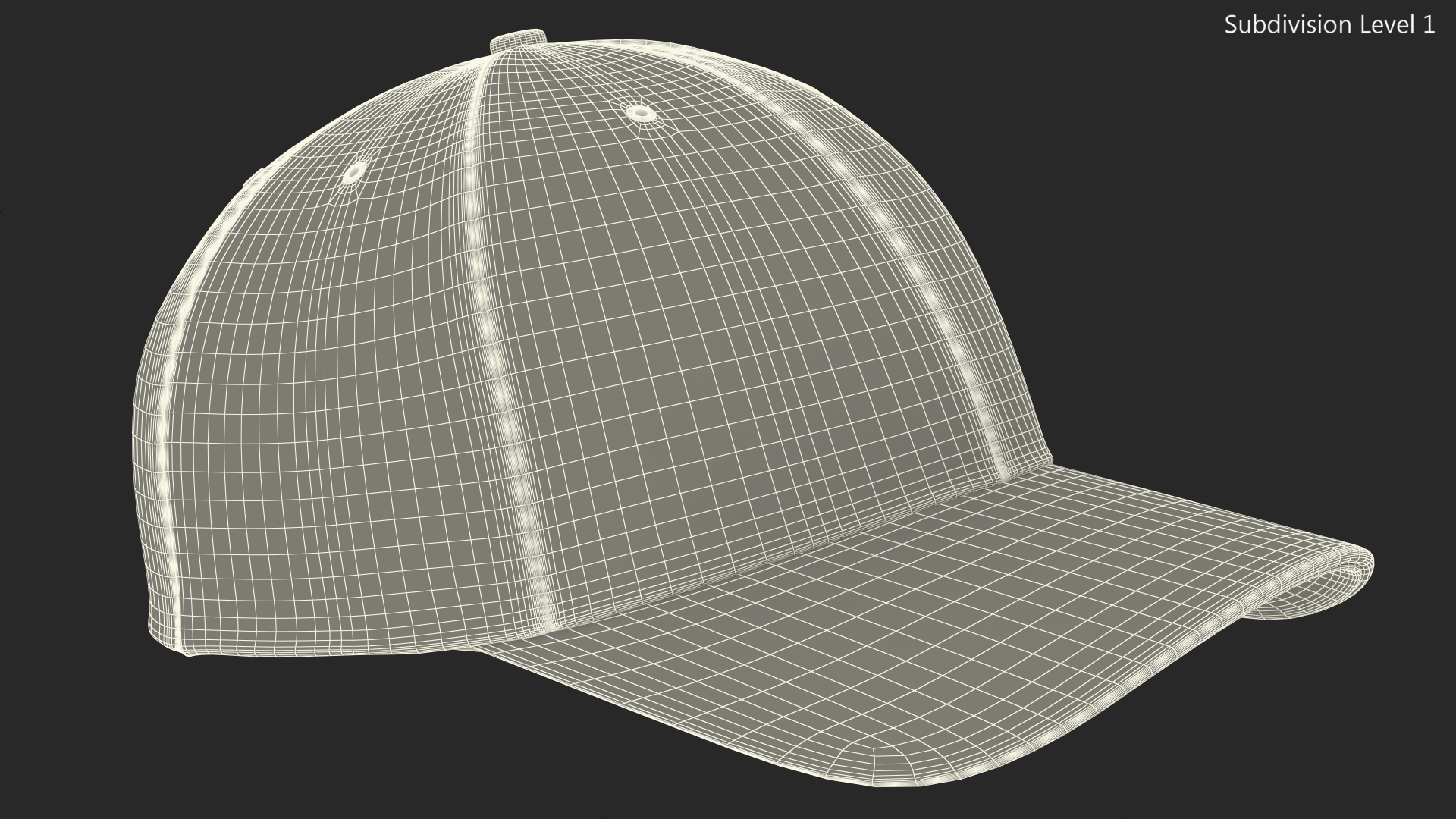Click the number '1' in the subdivision label
The height and width of the screenshot is (819, 1456).
point(1428,25)
